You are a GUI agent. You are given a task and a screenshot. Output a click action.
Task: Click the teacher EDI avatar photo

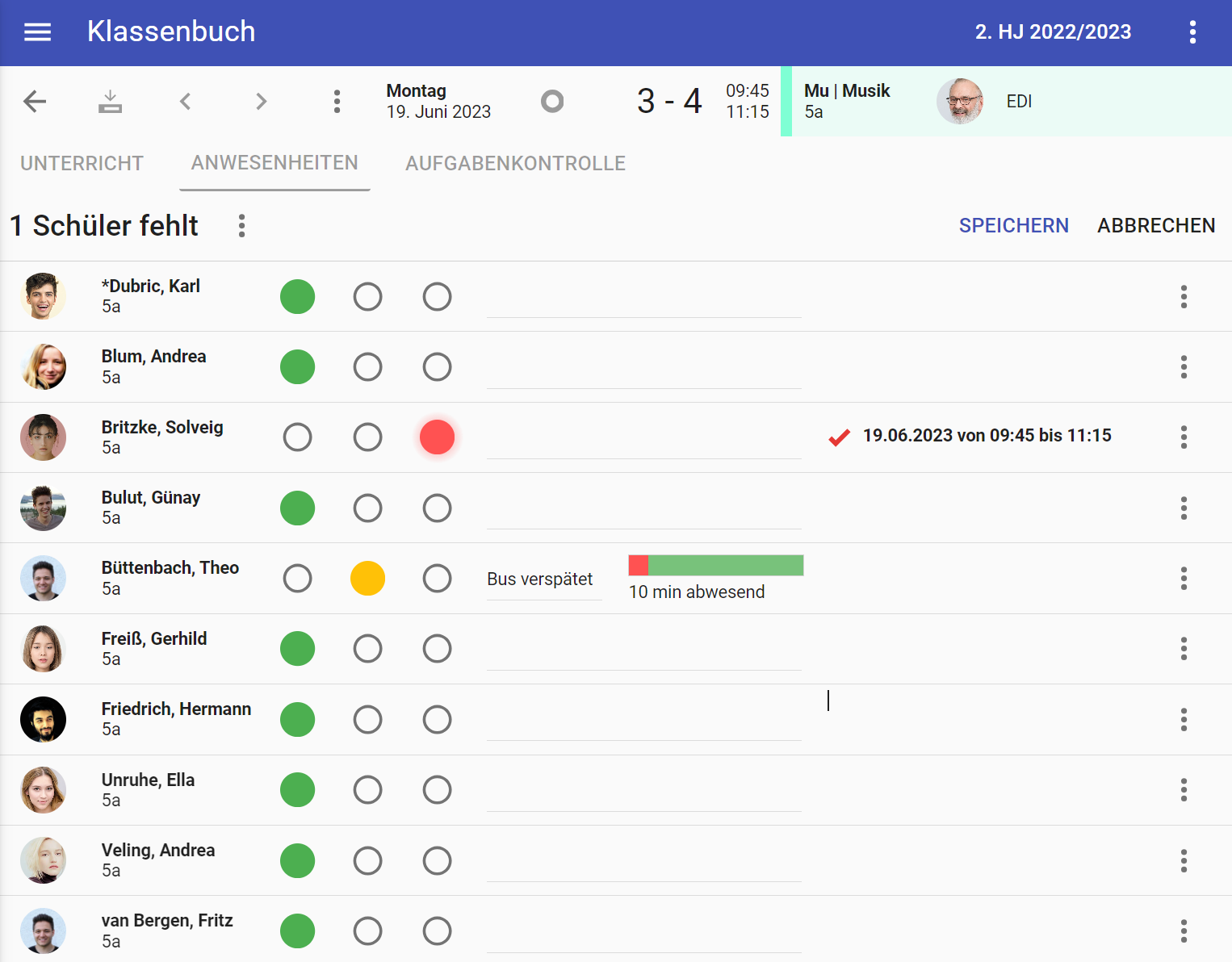coord(960,102)
